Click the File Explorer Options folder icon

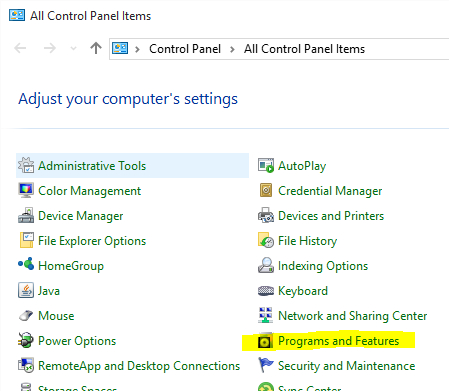(27, 240)
